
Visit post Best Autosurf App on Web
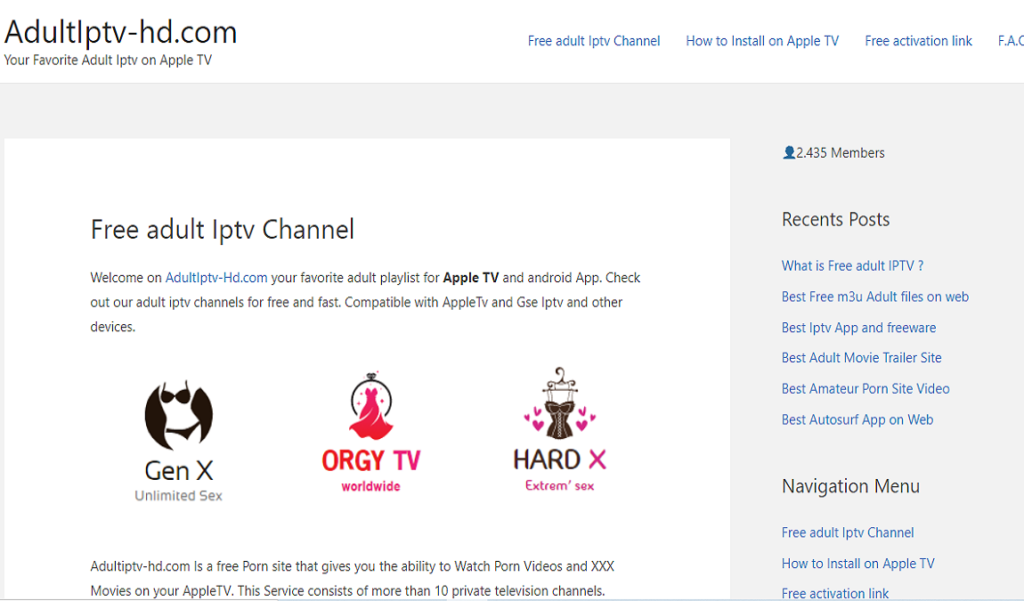(x=857, y=419)
